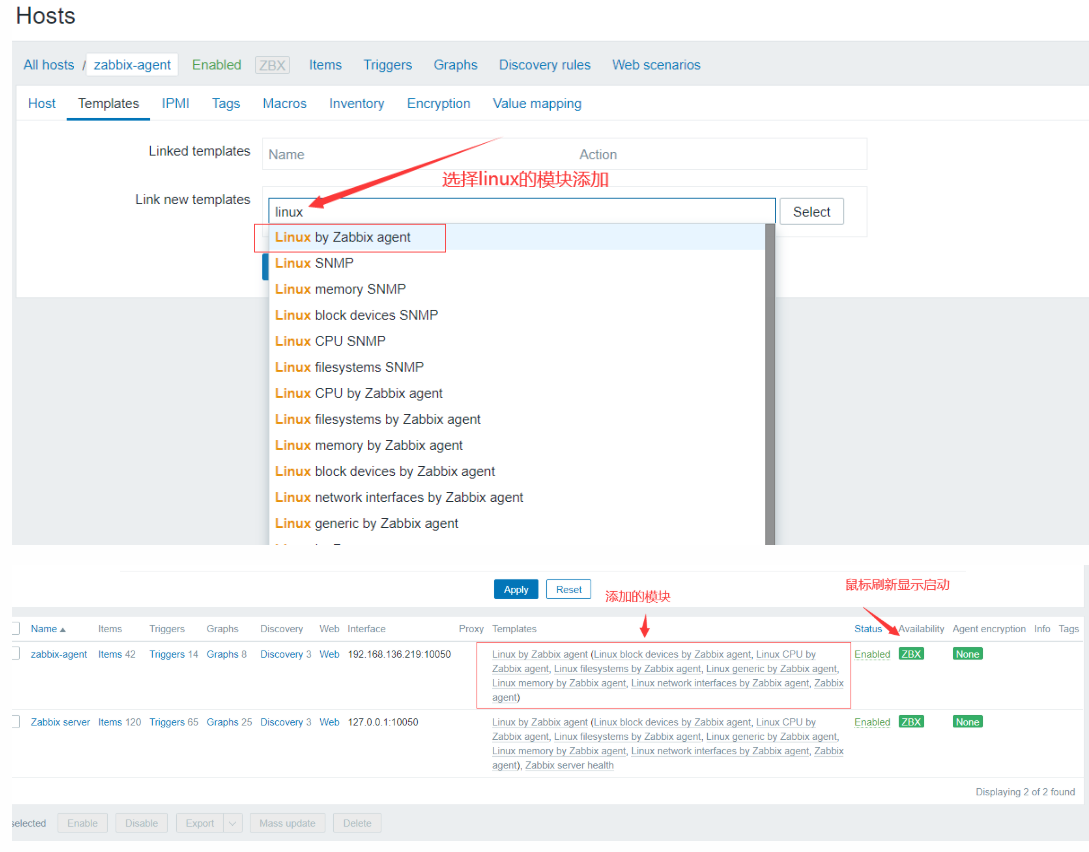Image resolution: width=1089 pixels, height=852 pixels.
Task: Open Triggers 65 for Zabbix server
Action: pos(167,722)
